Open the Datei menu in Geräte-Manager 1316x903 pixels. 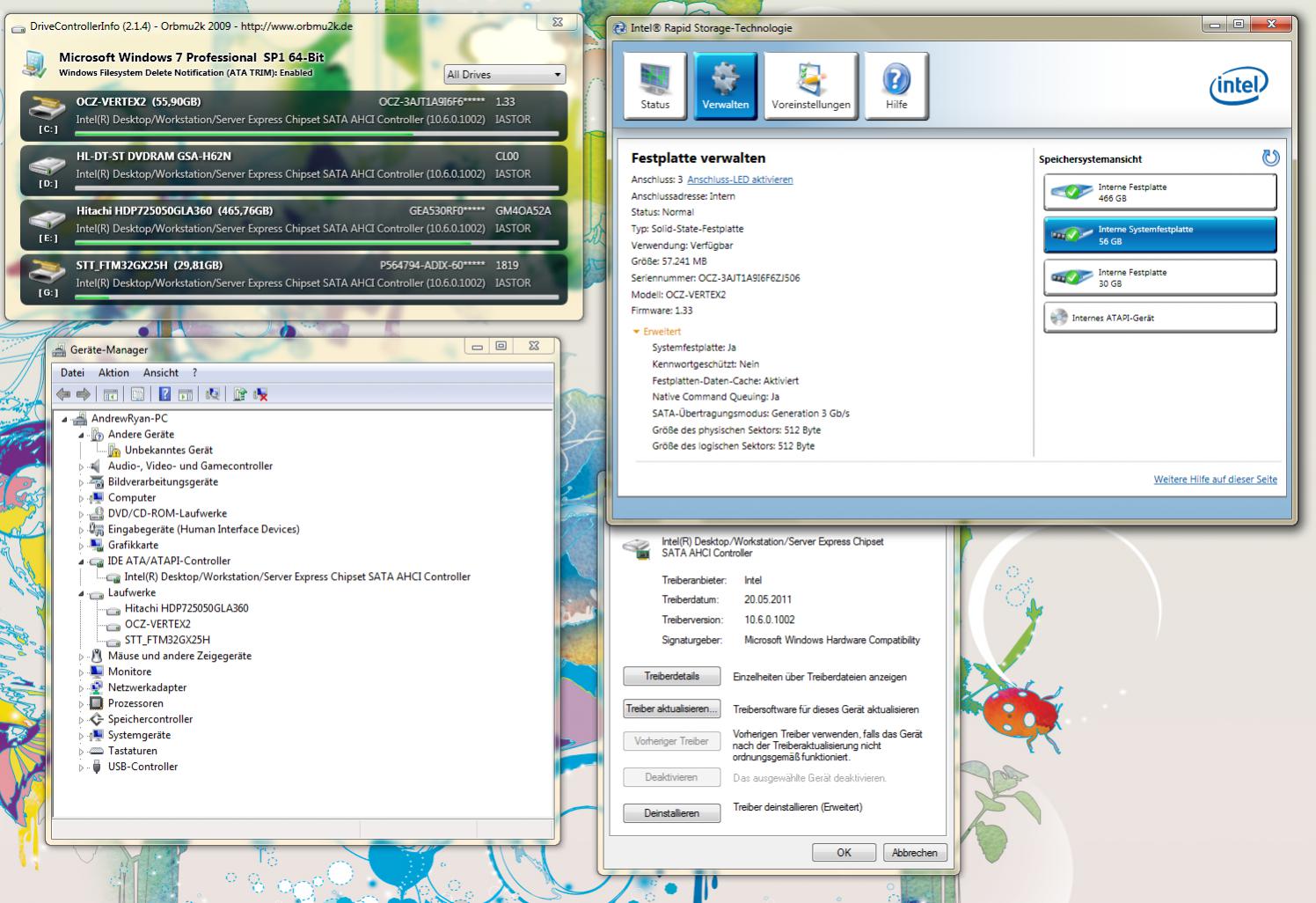(x=72, y=373)
